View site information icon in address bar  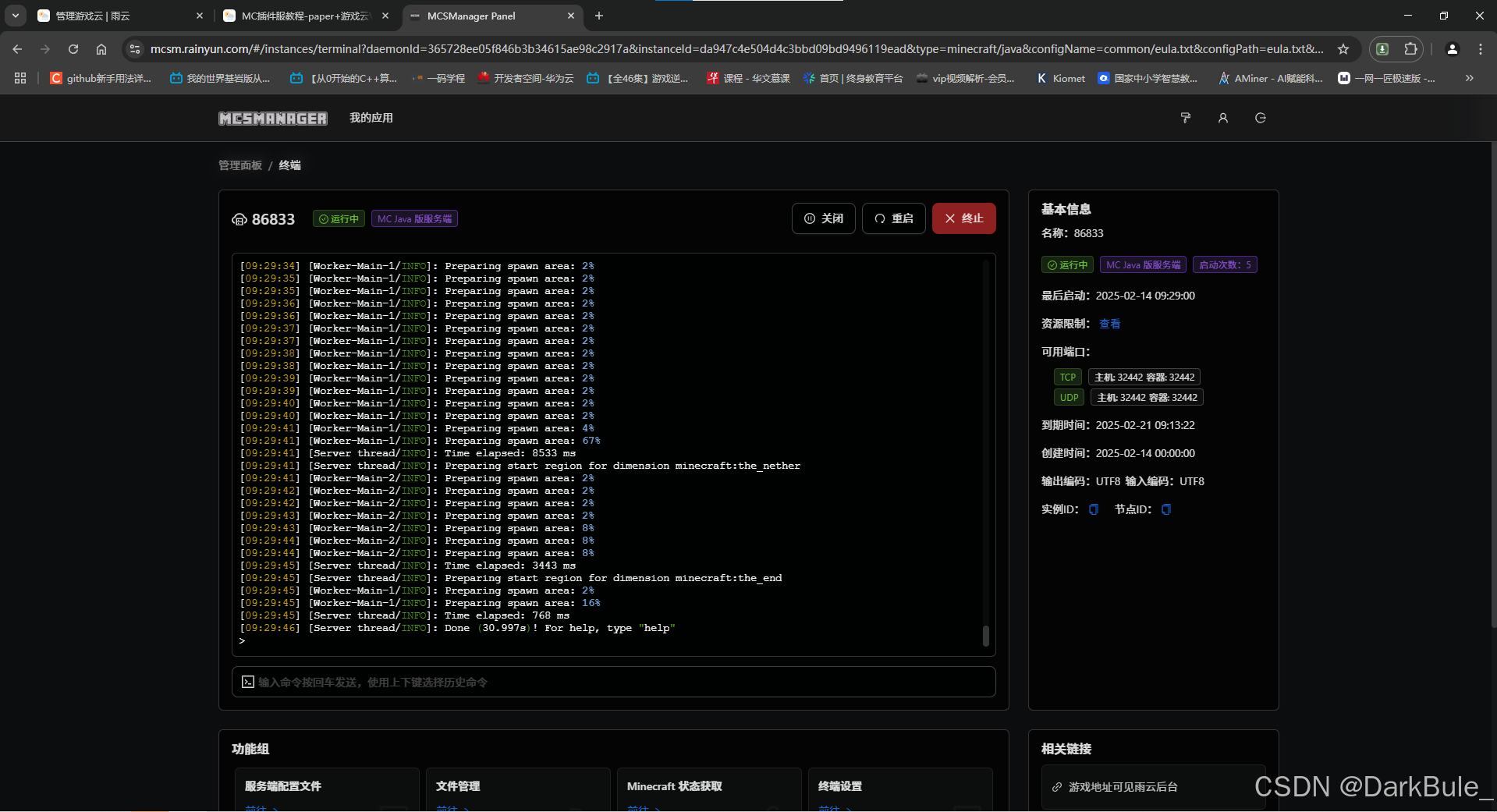(x=135, y=49)
